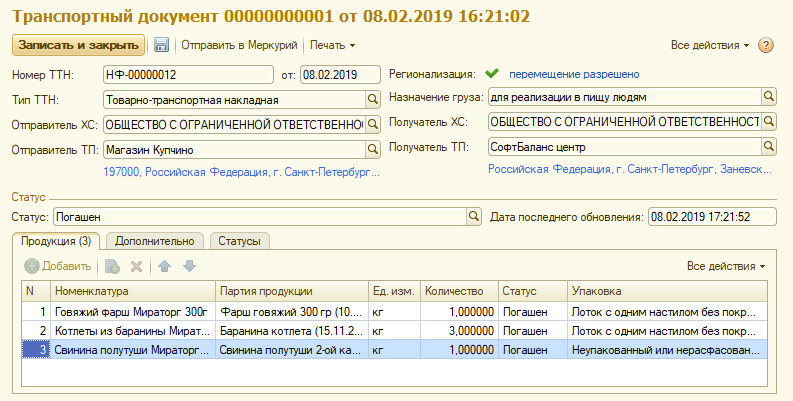Expand the table's Все действия menu
The image size is (793, 401).
[726, 266]
